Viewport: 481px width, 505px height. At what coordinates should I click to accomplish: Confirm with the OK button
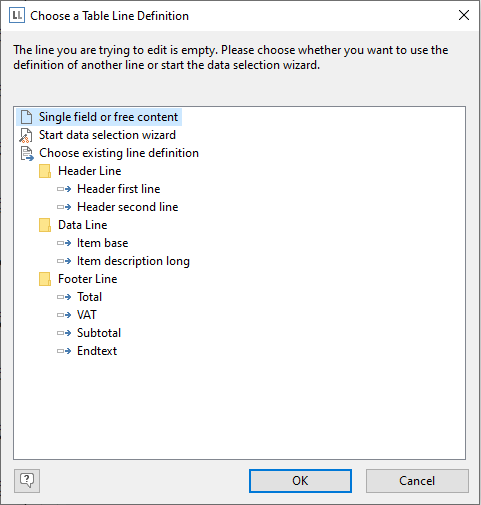(300, 481)
